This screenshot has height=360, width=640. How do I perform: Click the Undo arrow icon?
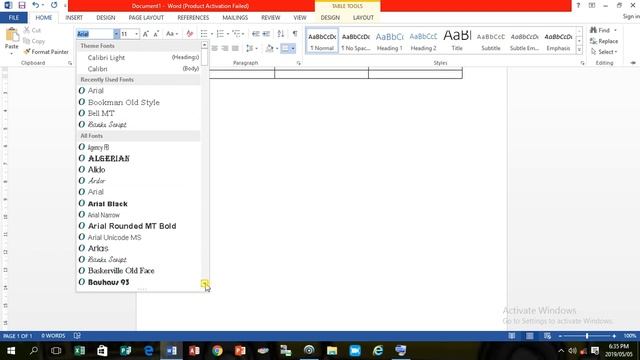tap(36, 5)
